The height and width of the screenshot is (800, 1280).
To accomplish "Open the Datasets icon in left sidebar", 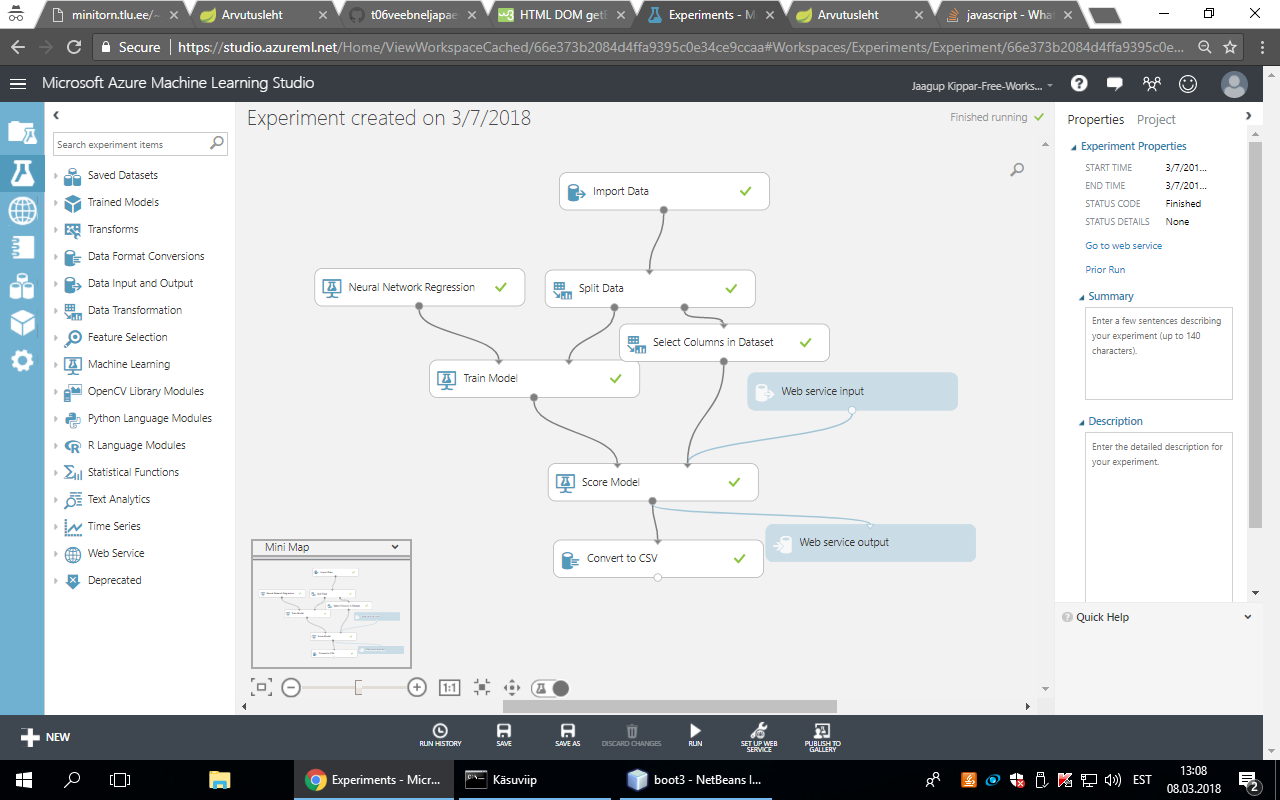I will tap(22, 286).
